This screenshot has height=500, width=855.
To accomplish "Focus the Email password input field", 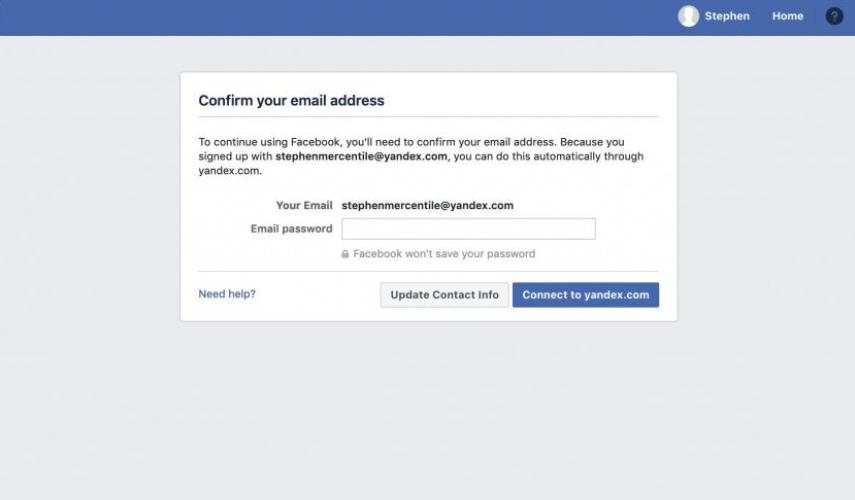I will tap(468, 229).
